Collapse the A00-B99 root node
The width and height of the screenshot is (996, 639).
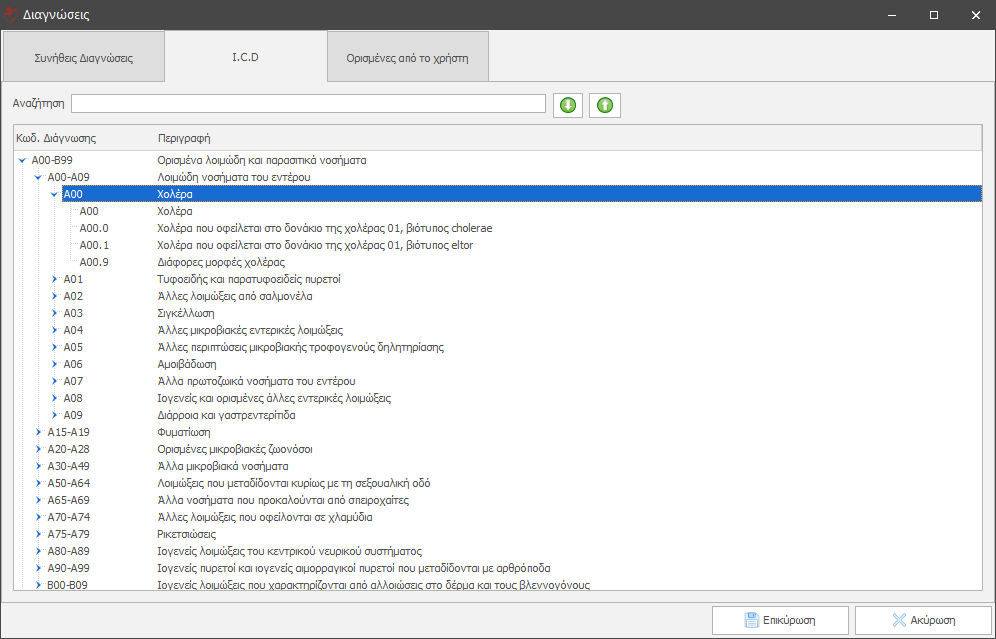[22, 160]
